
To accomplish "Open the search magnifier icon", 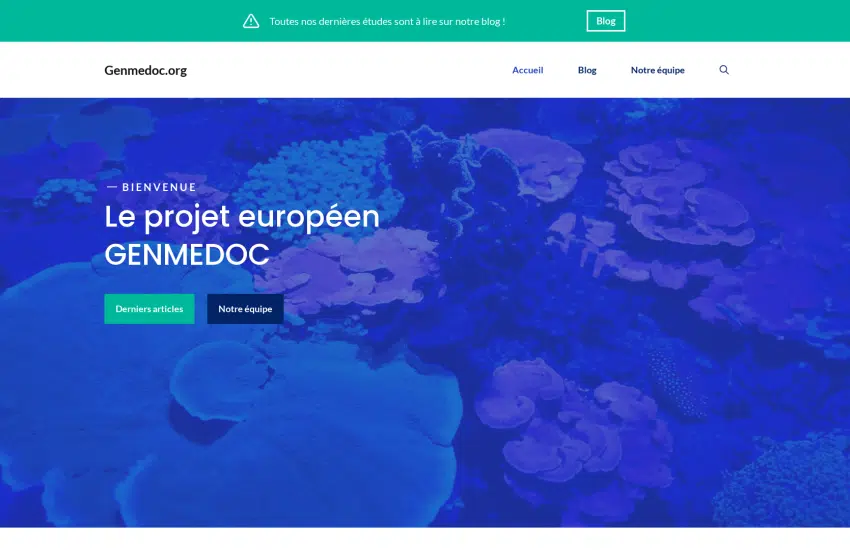I will (724, 70).
